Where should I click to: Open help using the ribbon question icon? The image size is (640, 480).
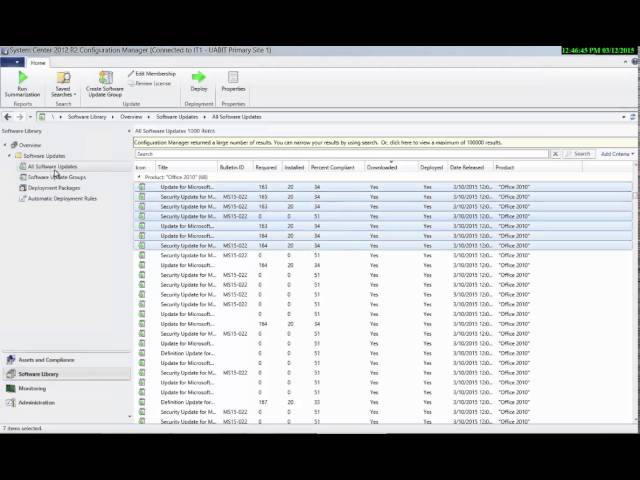(x=635, y=62)
